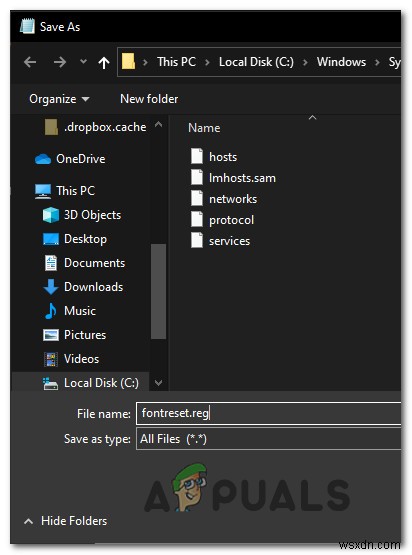Select the networks file
The image size is (412, 555).
(x=233, y=199)
